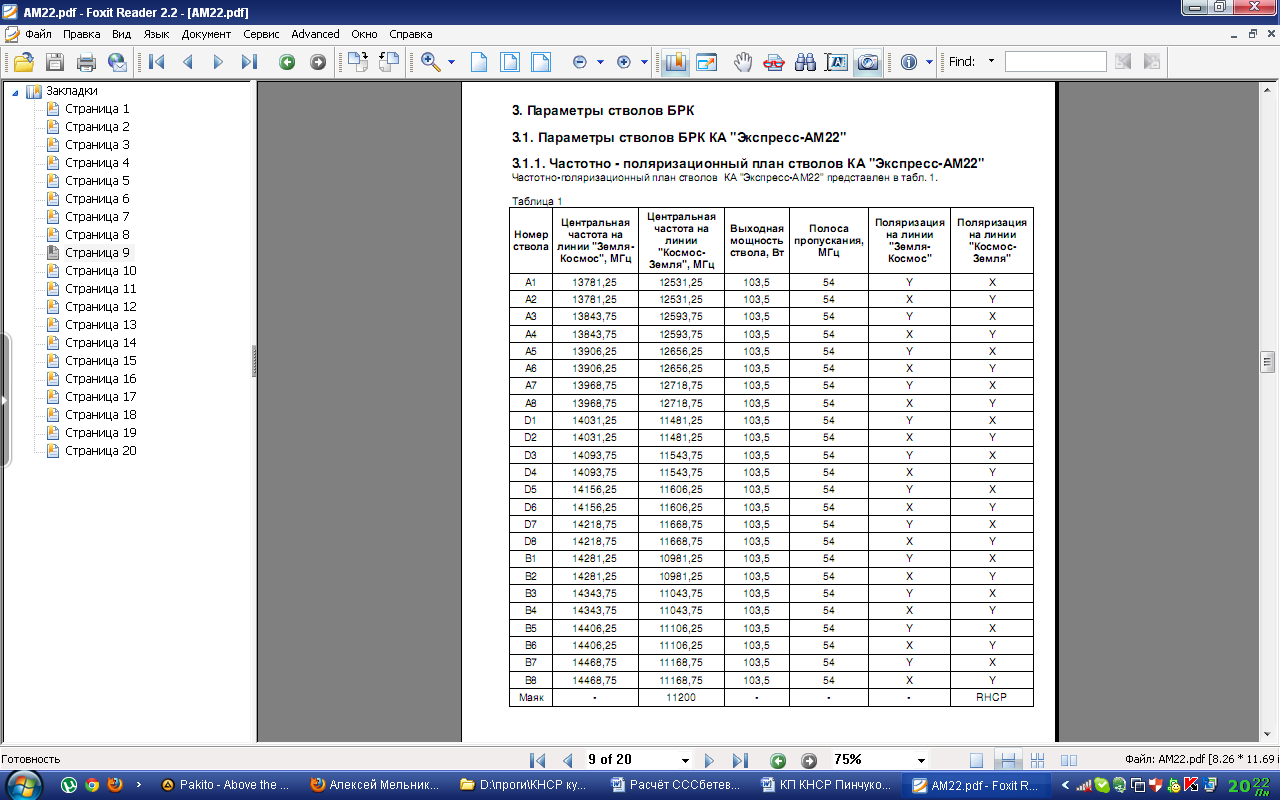1280x800 pixels.
Task: Click in the Find text field
Action: click(1055, 62)
